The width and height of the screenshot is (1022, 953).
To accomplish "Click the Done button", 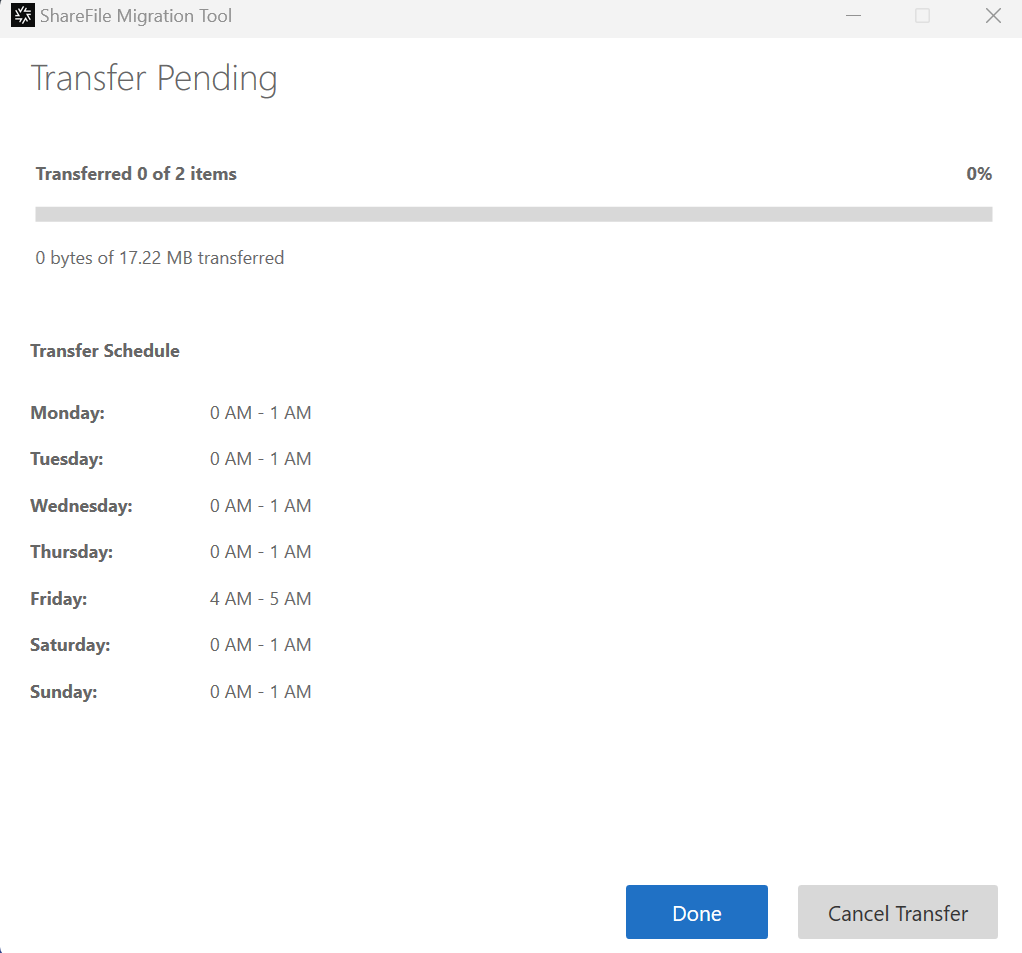I will pyautogui.click(x=697, y=912).
